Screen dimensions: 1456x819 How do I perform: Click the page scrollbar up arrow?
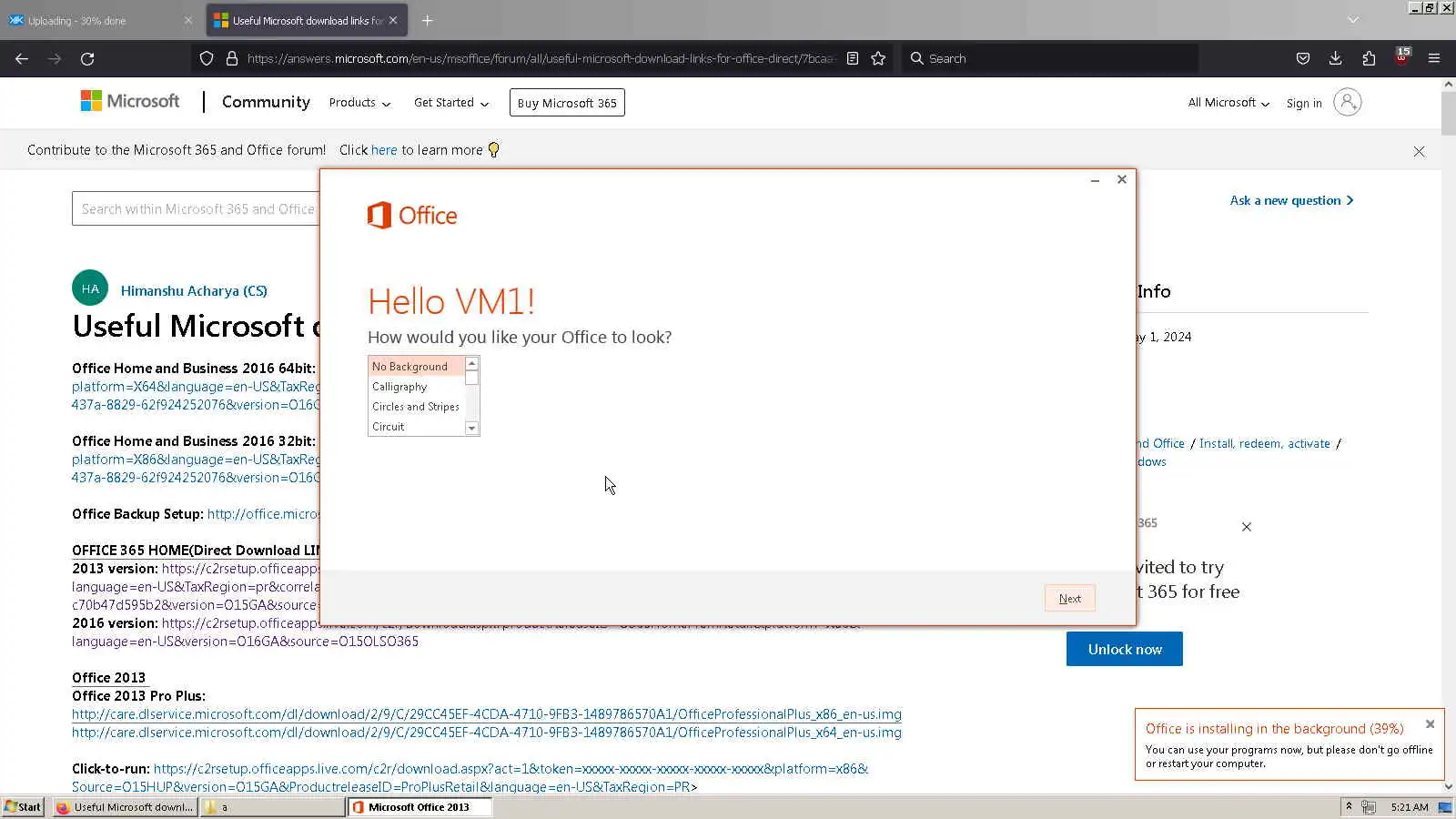click(x=1449, y=84)
